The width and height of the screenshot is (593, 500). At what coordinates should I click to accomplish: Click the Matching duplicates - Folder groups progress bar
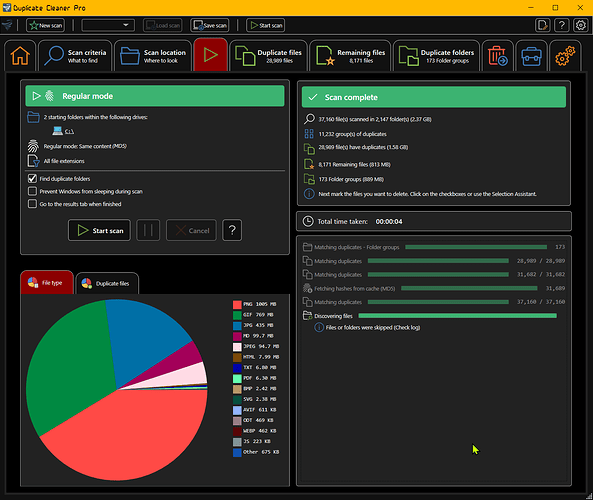tap(476, 247)
